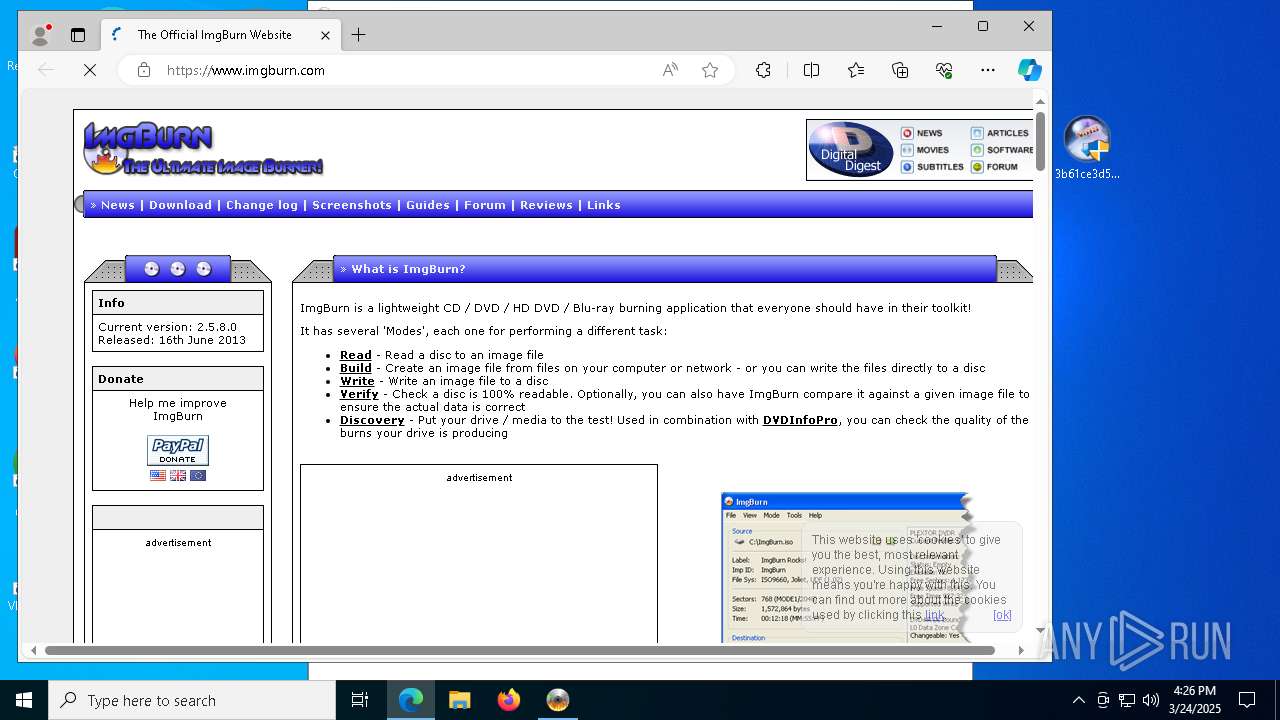Open ImgBurn disc icon on taskbar
The width and height of the screenshot is (1280, 720).
(558, 700)
